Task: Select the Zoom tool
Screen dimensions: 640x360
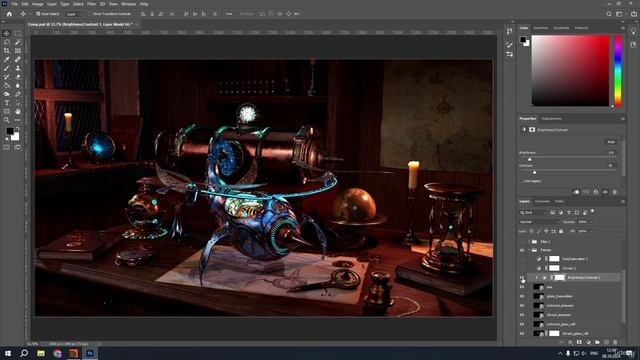Action: coord(7,120)
